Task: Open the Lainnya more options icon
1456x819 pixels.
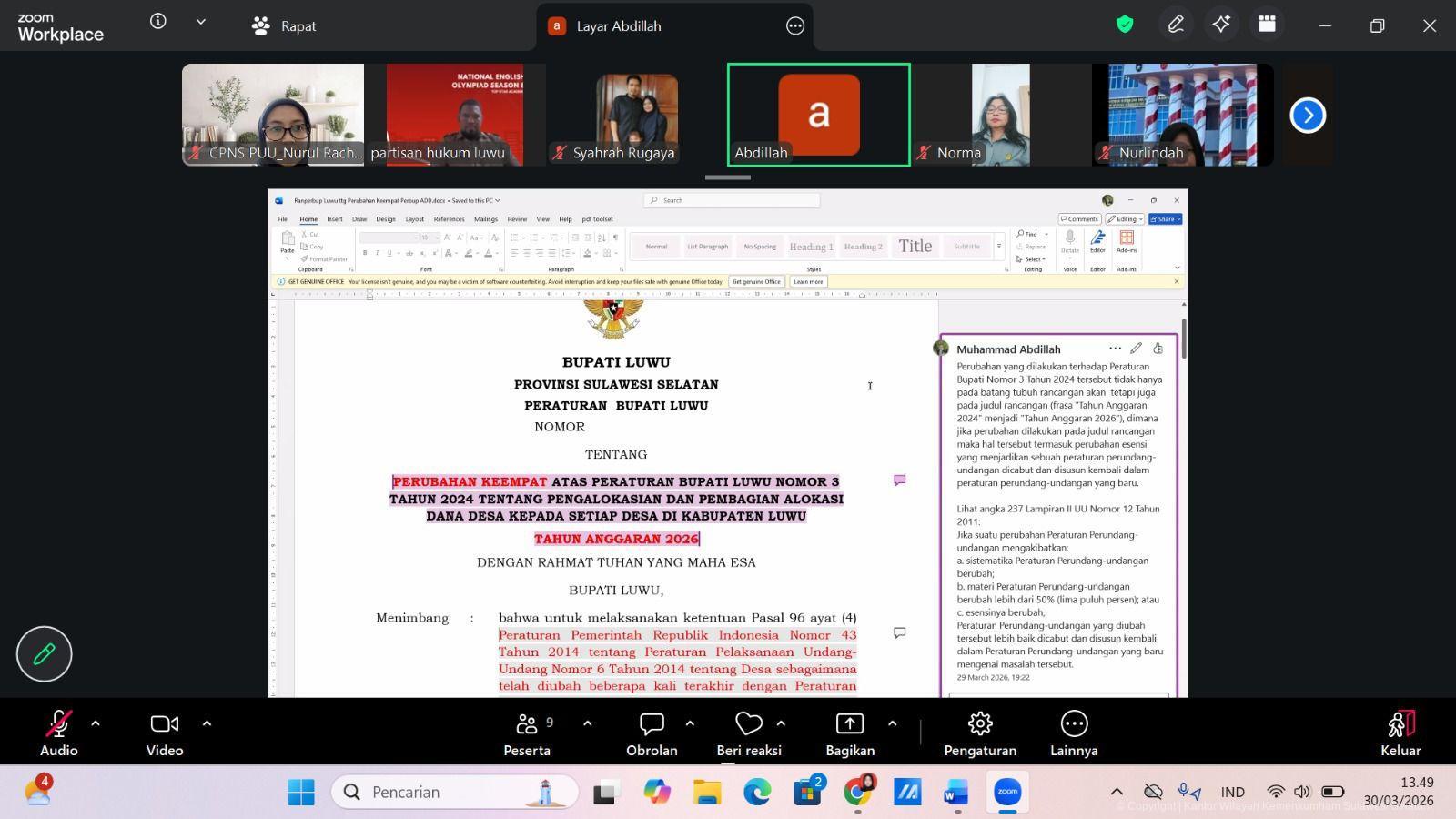Action: pos(1074,724)
